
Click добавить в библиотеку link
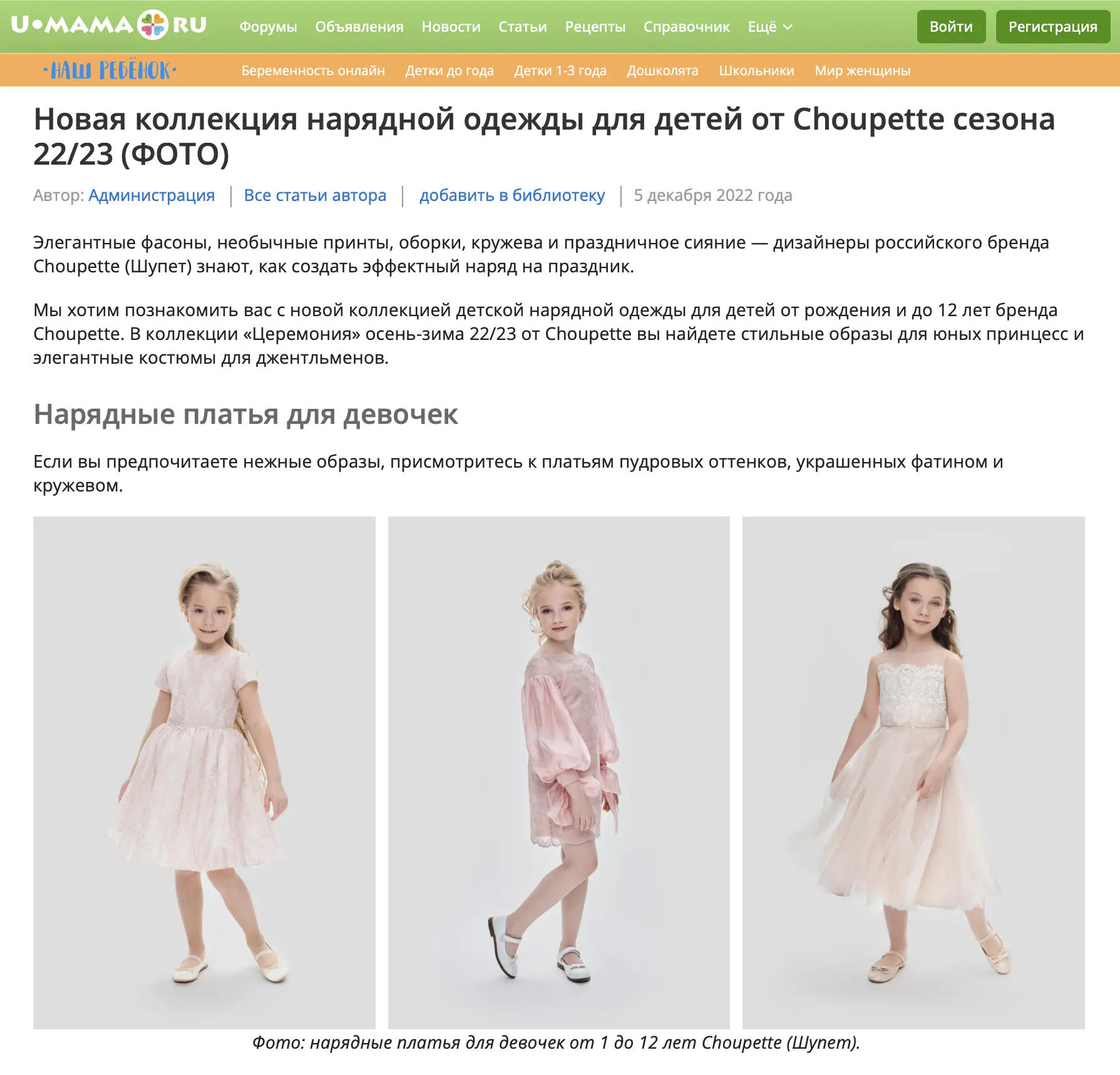tap(512, 195)
